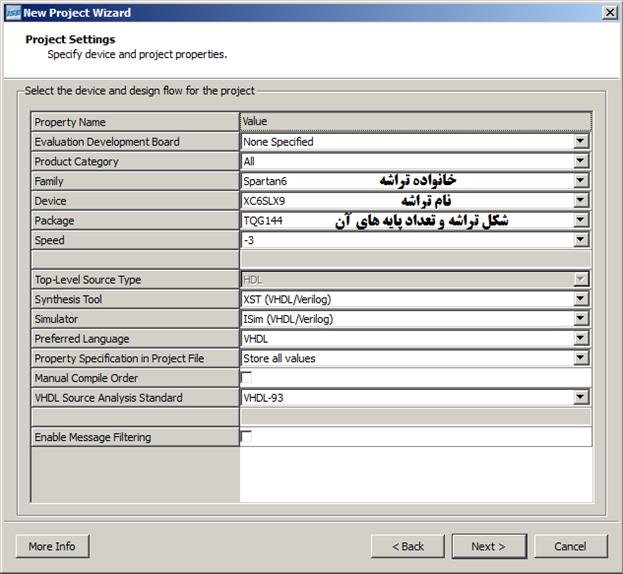623x574 pixels.
Task: Open the Evaluation Development Board dropdown
Action: (x=580, y=141)
